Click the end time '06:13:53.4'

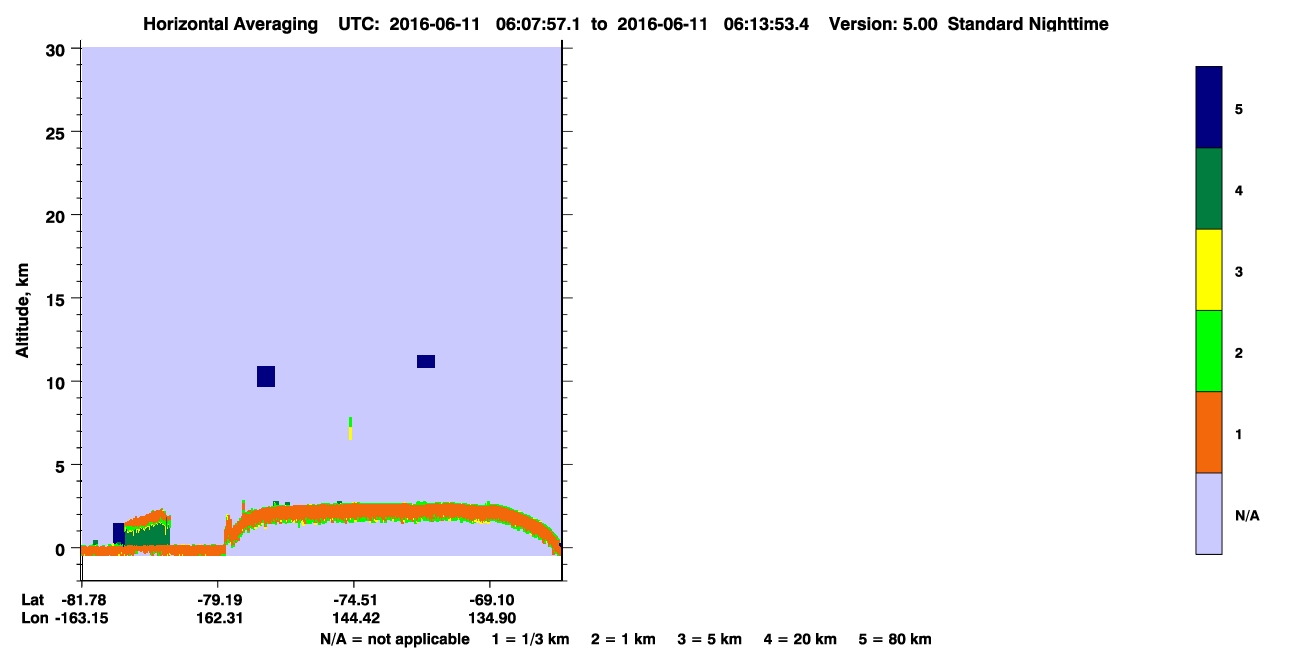[766, 24]
